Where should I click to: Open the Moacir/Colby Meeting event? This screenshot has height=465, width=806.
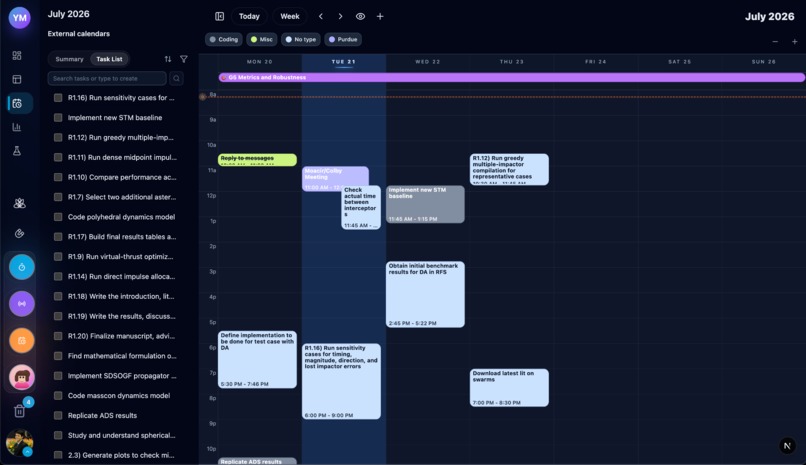click(335, 178)
